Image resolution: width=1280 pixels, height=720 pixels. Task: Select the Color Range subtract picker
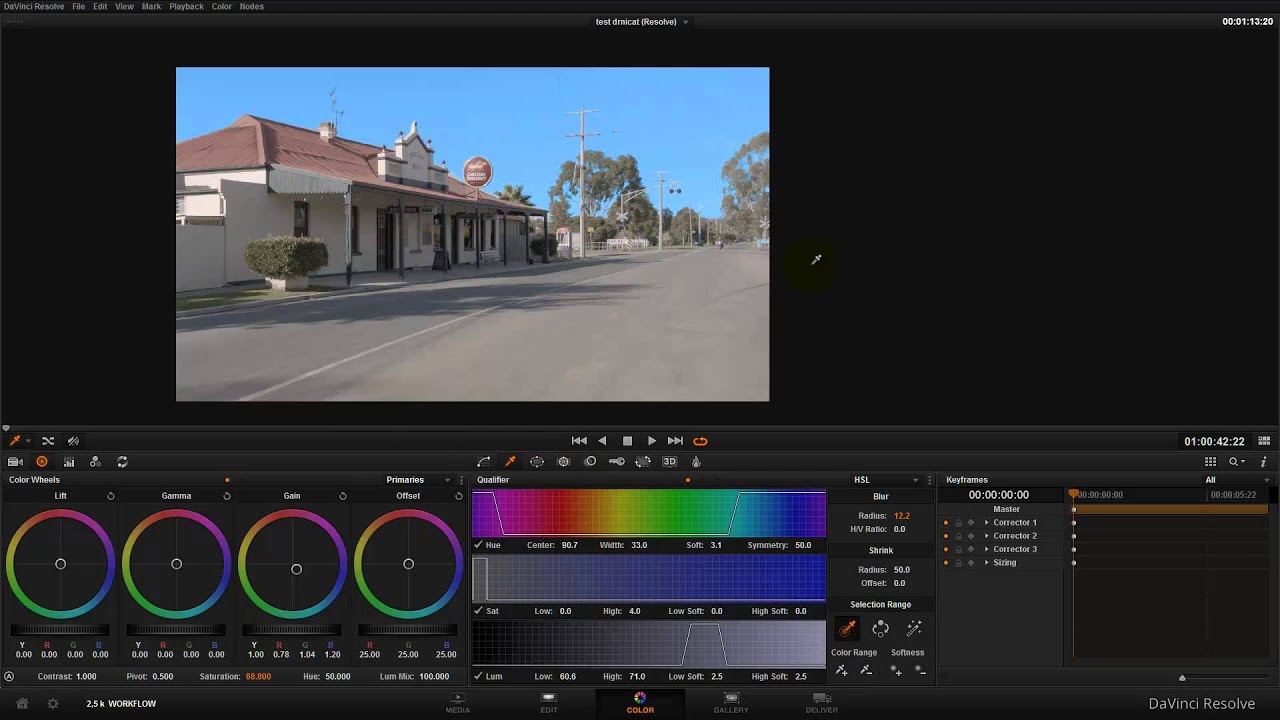pos(866,670)
